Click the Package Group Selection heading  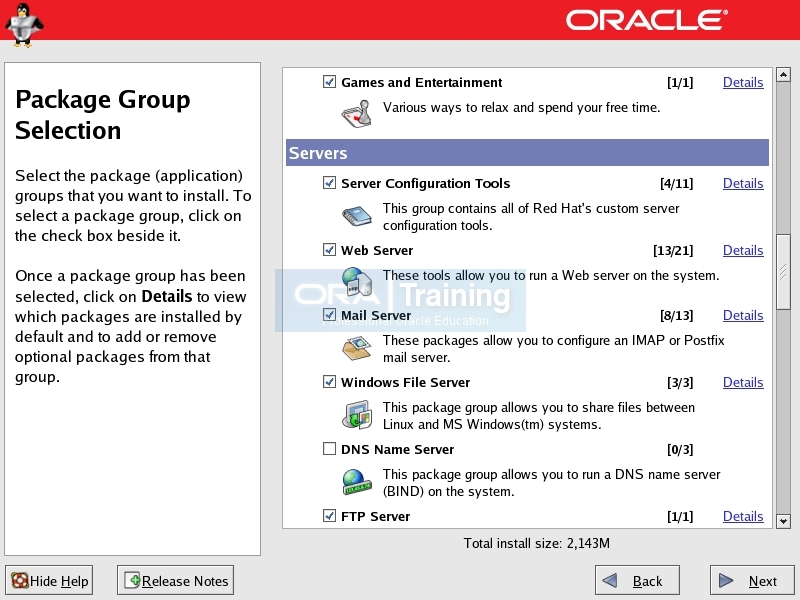(103, 114)
